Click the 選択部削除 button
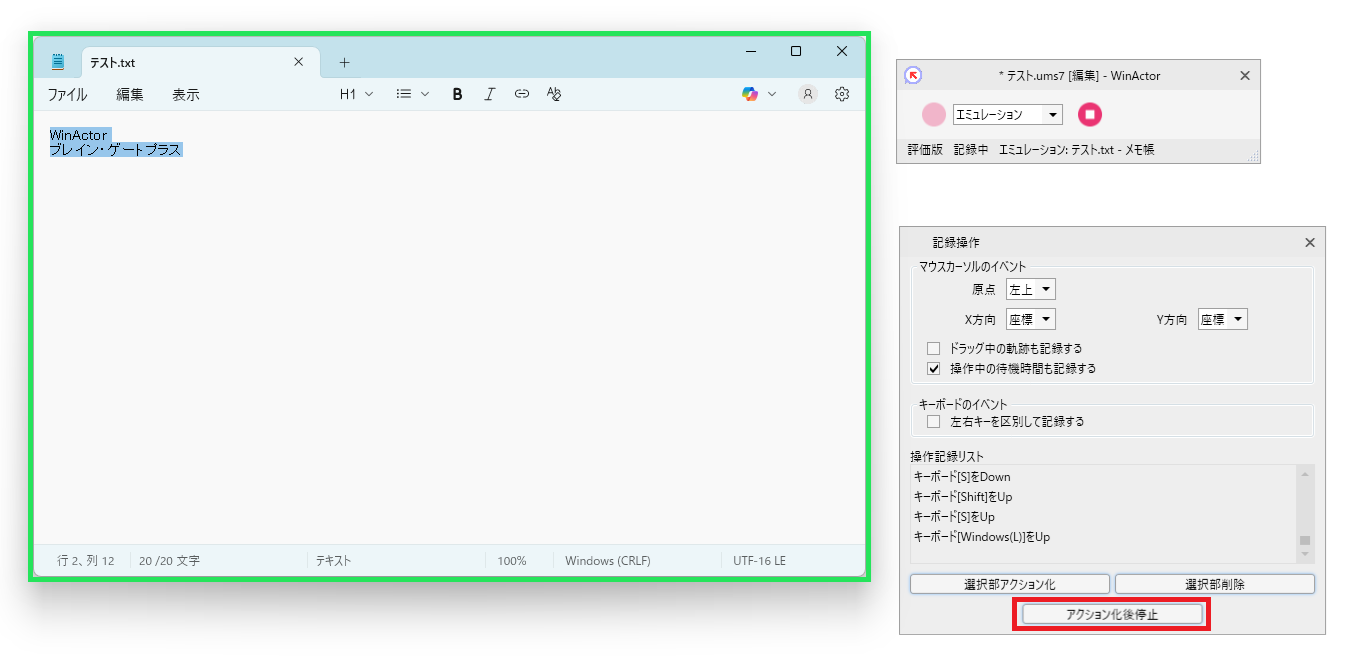Image resolution: width=1356 pixels, height=672 pixels. click(x=1215, y=584)
